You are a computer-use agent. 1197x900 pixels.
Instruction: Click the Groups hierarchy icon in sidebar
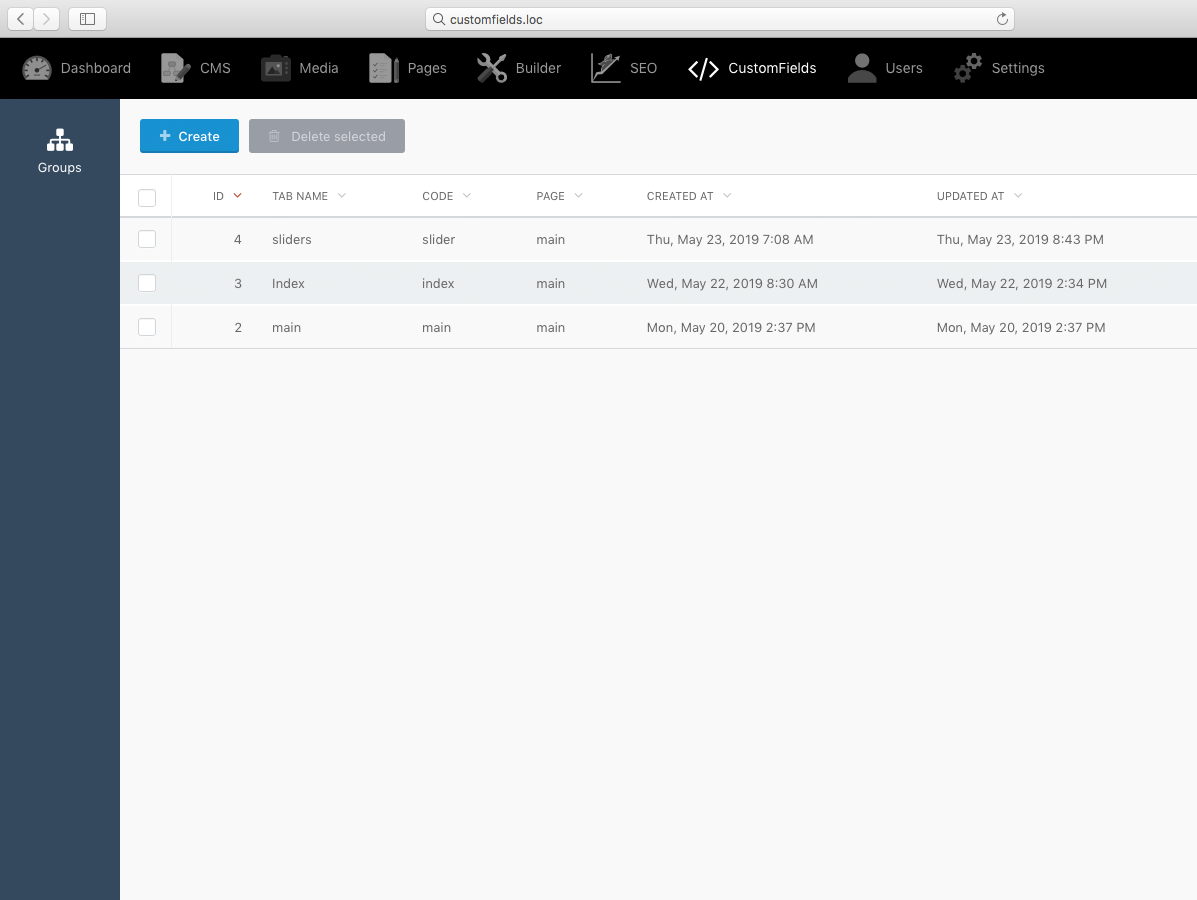pos(60,140)
